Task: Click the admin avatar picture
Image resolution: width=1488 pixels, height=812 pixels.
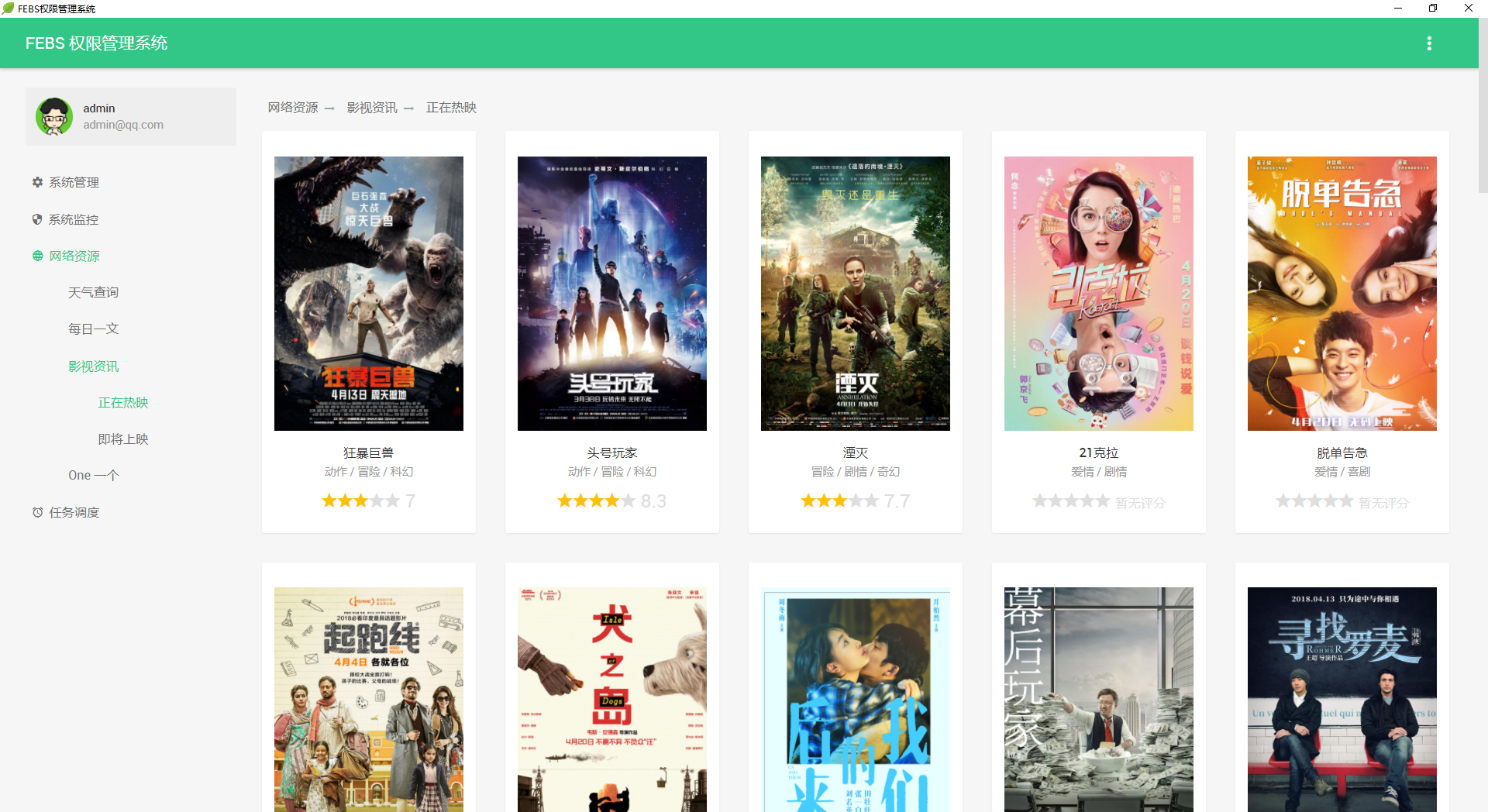Action: pyautogui.click(x=54, y=116)
